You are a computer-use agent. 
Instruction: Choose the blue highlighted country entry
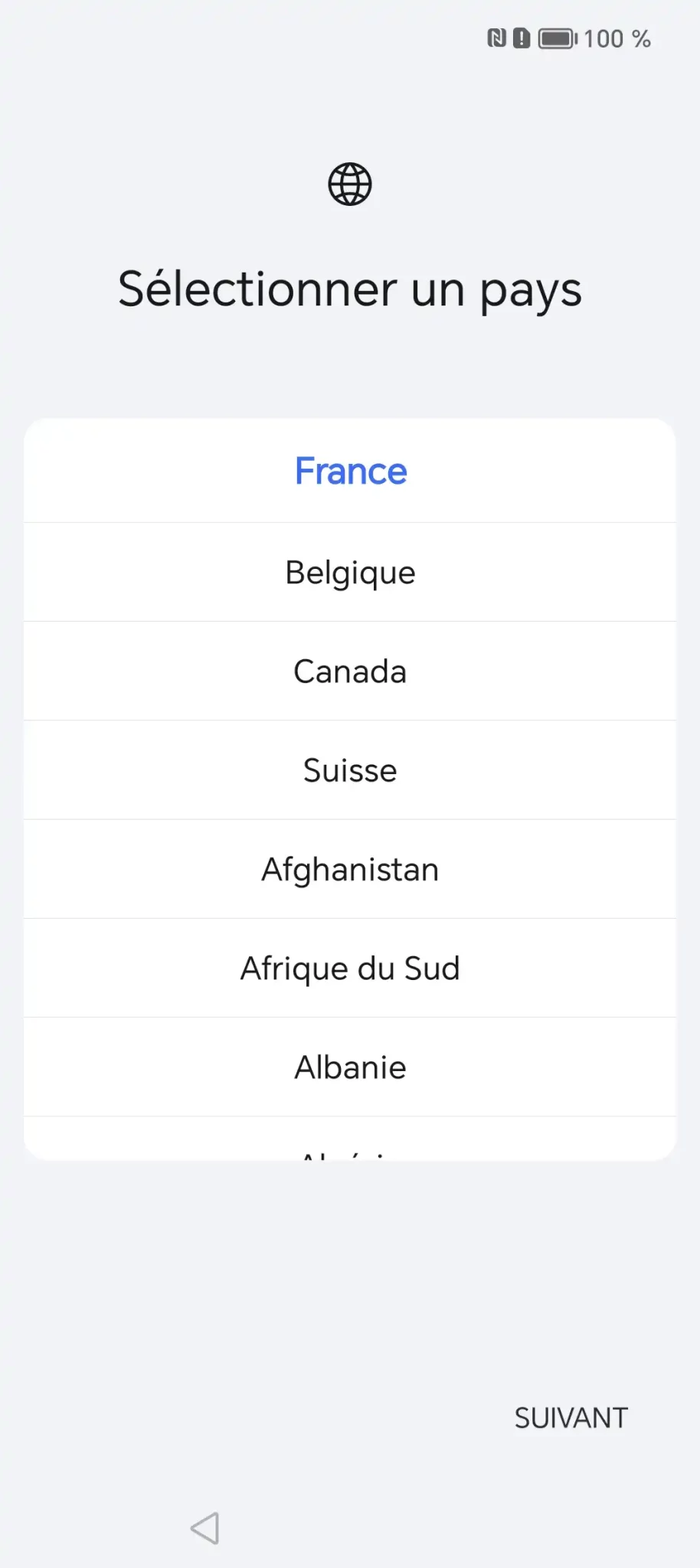click(350, 471)
